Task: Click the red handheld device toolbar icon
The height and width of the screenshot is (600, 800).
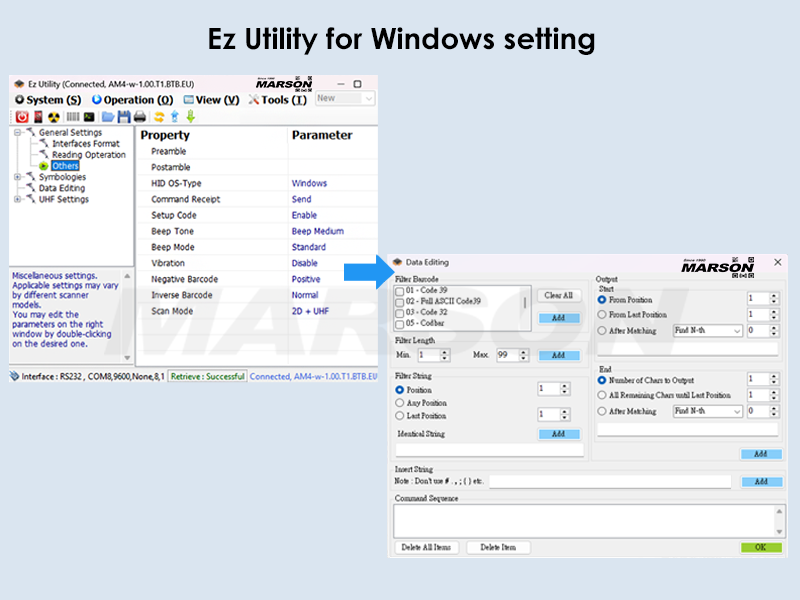Action: 38,117
